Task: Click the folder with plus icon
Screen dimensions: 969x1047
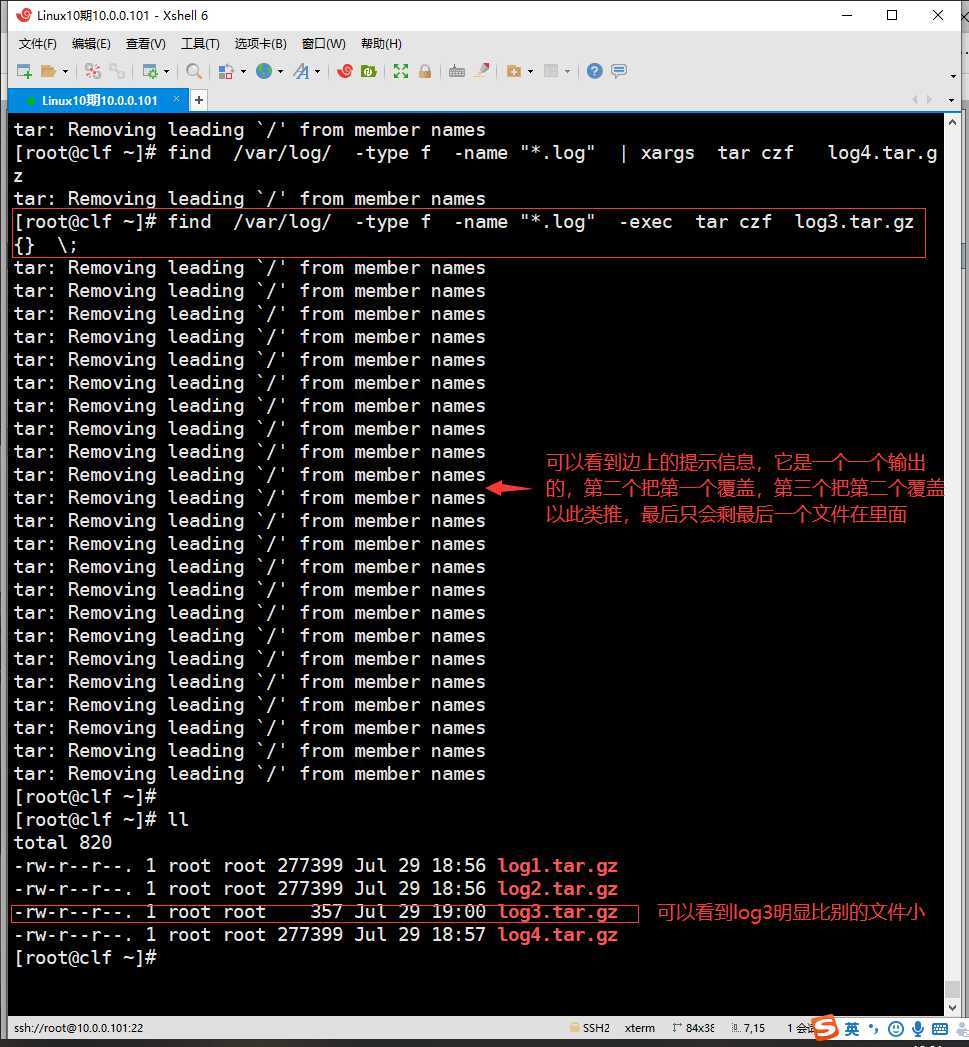Action: coord(514,71)
